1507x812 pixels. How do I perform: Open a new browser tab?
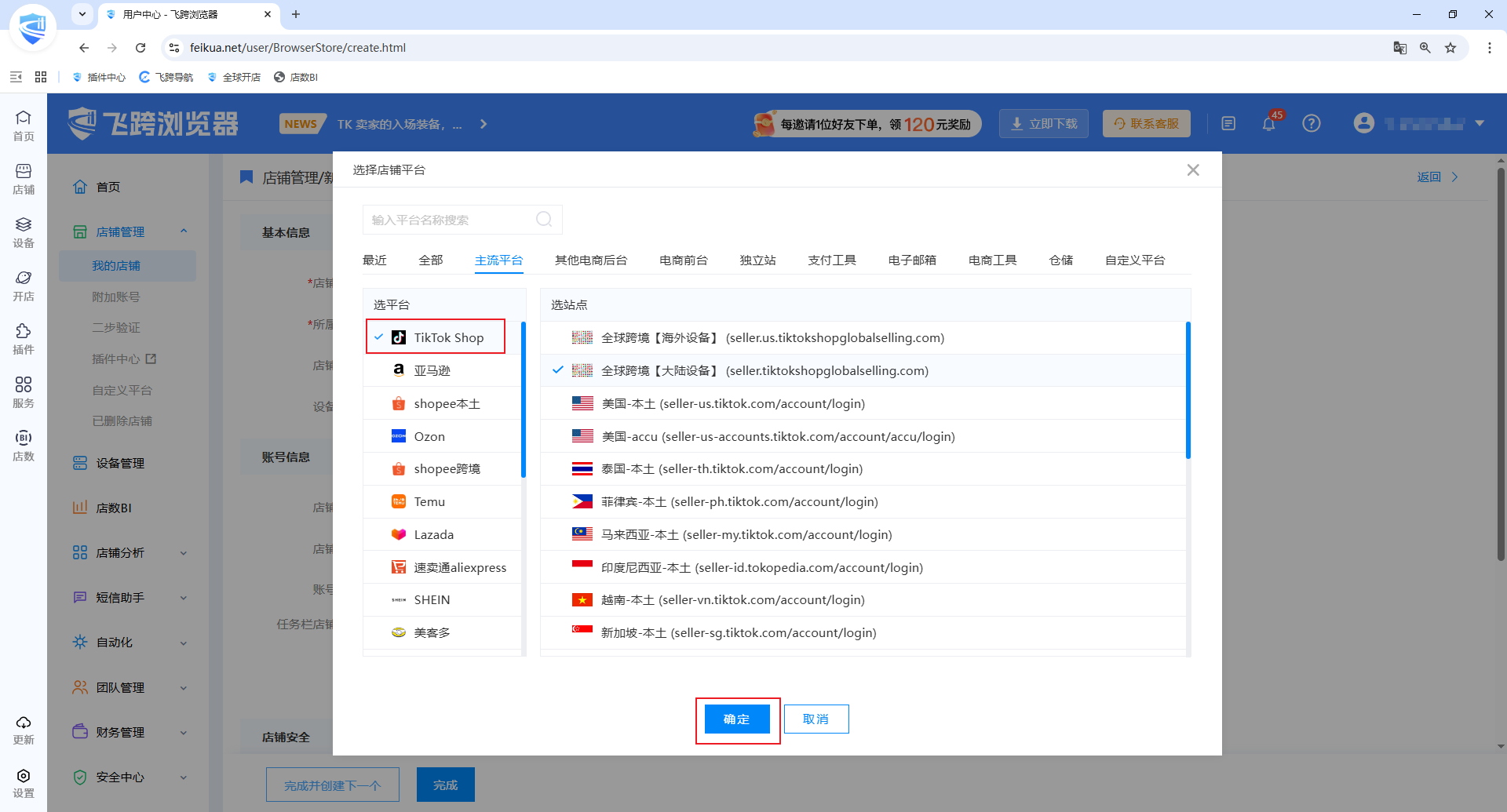(296, 14)
